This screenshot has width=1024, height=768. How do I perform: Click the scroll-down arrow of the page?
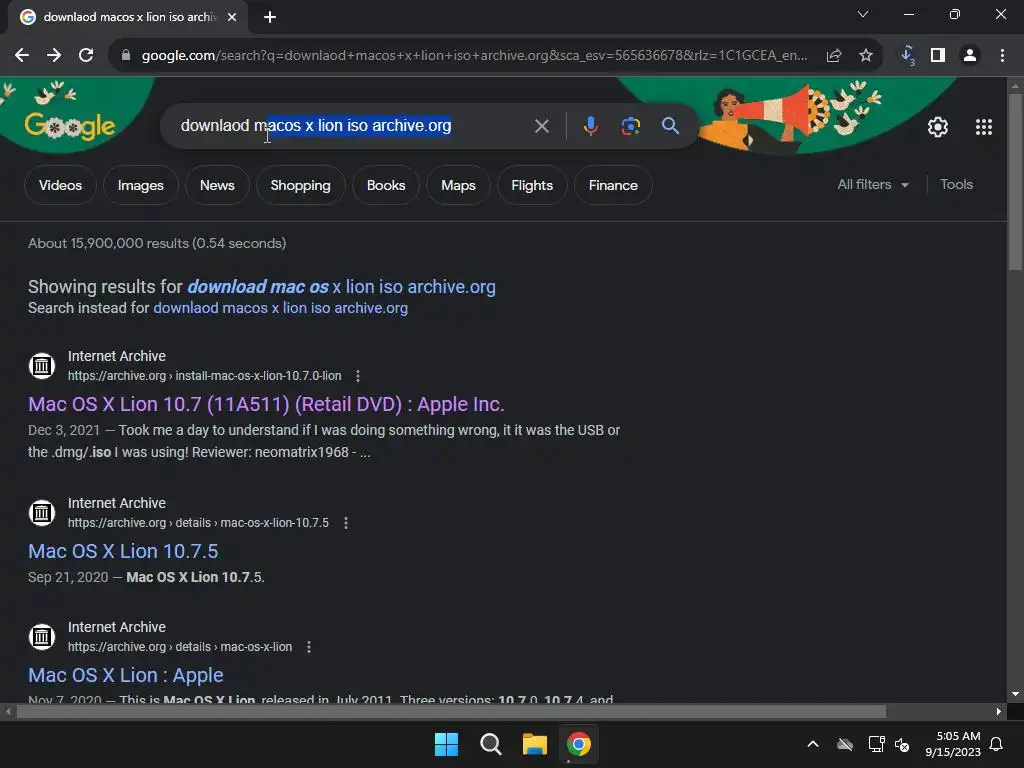click(x=1015, y=694)
